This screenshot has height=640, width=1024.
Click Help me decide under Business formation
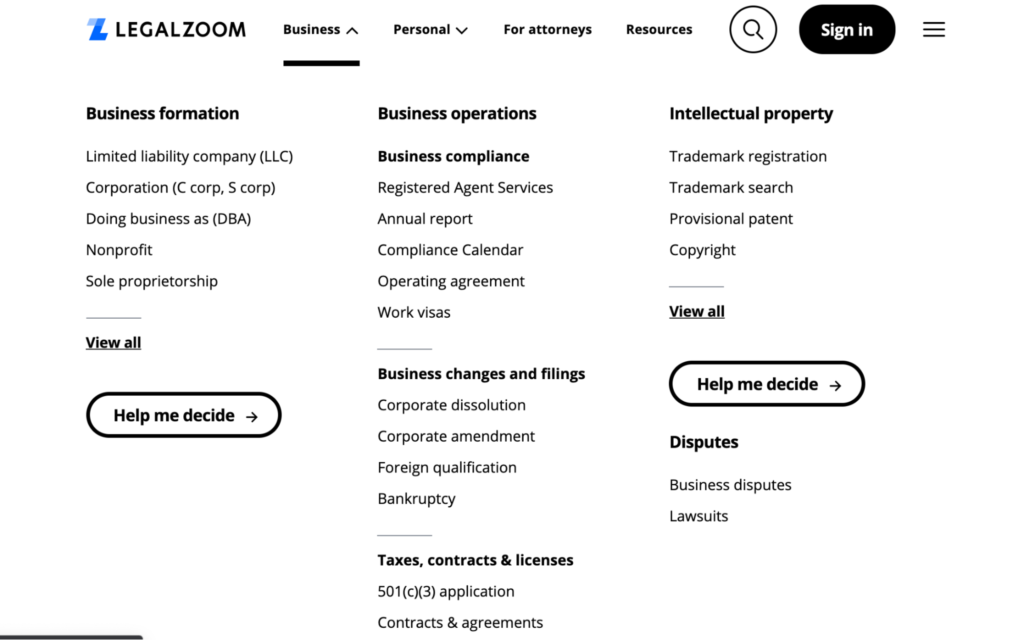click(x=184, y=415)
